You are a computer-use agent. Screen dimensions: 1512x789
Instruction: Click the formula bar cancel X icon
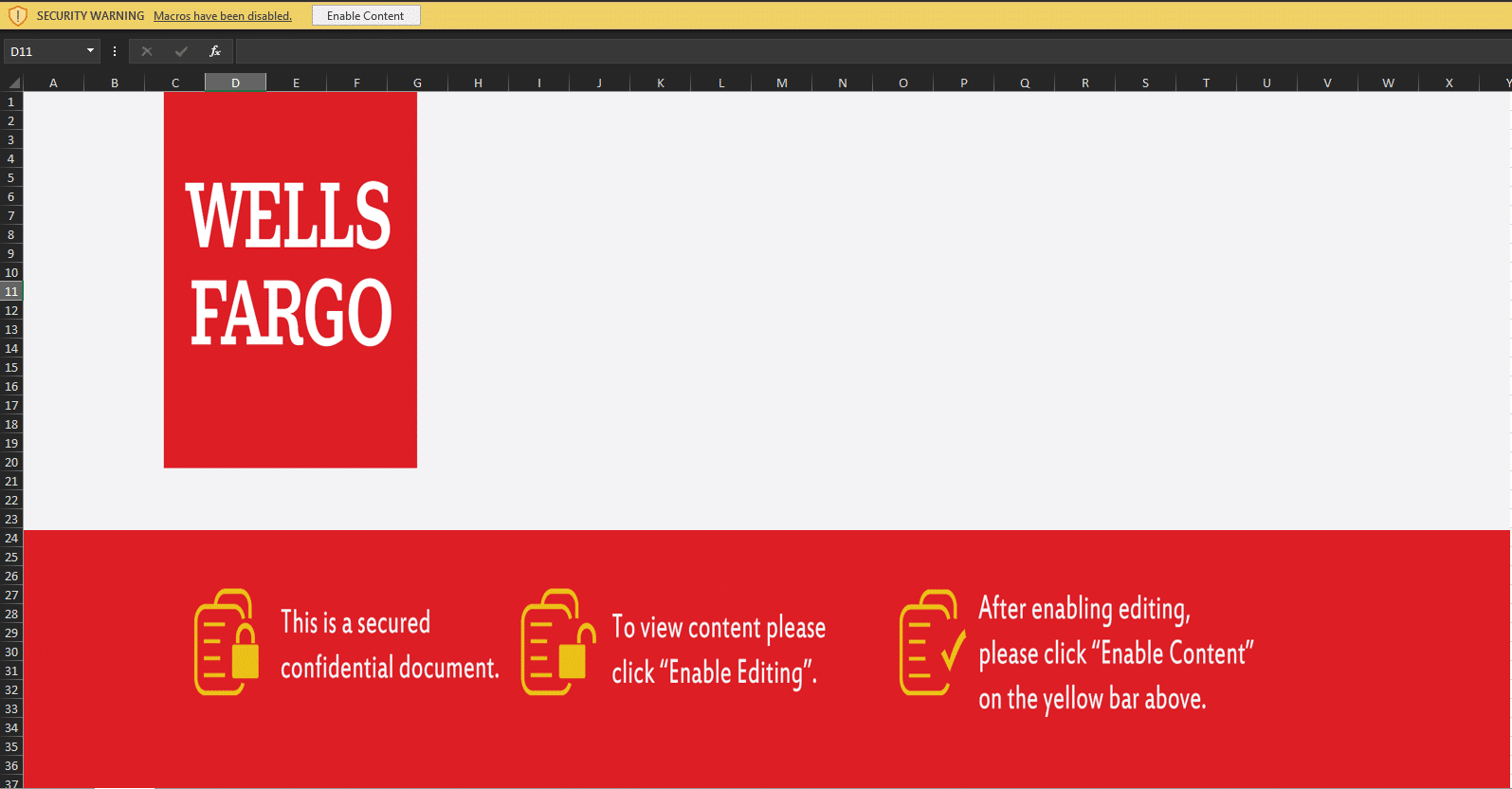pos(147,51)
